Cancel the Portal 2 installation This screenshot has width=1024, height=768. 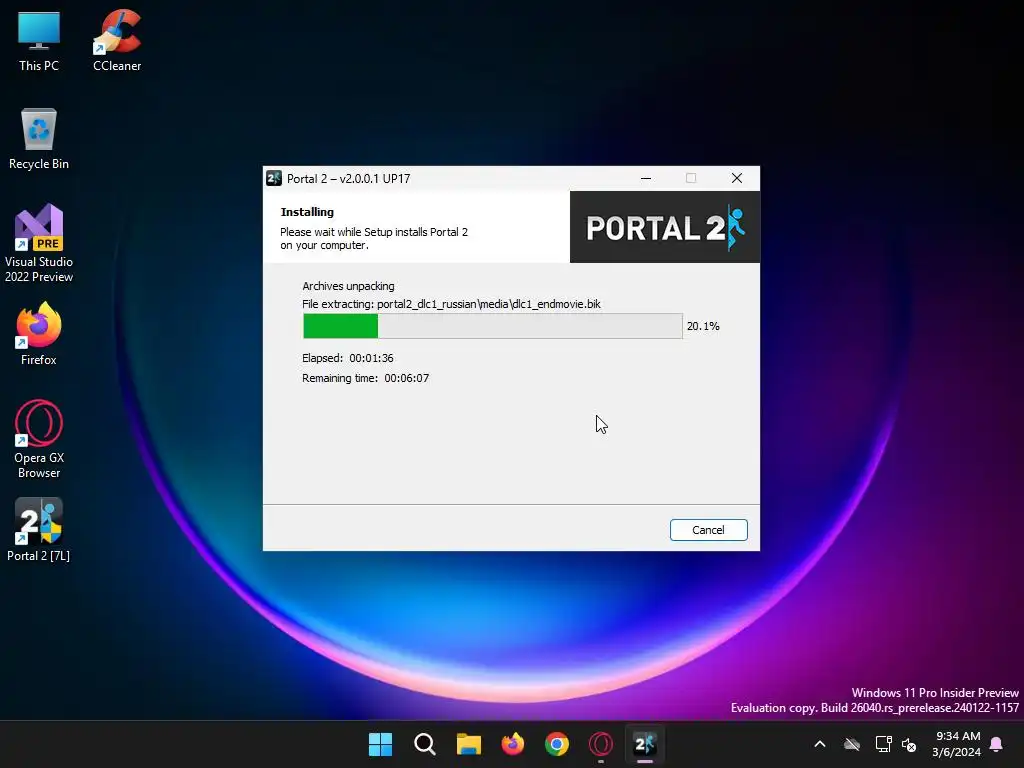[709, 530]
